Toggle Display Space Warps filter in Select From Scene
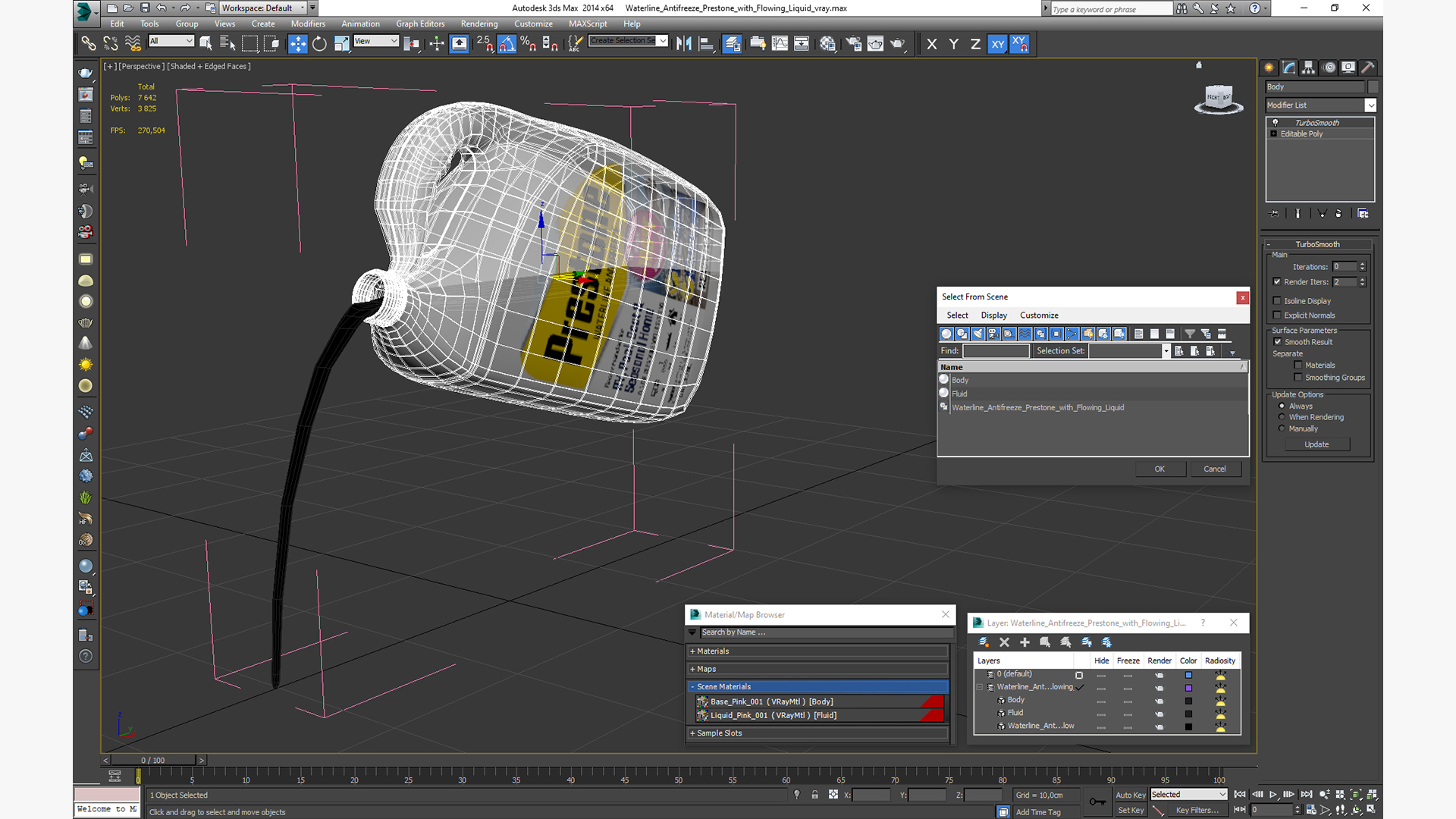The height and width of the screenshot is (819, 1456). [x=1025, y=334]
